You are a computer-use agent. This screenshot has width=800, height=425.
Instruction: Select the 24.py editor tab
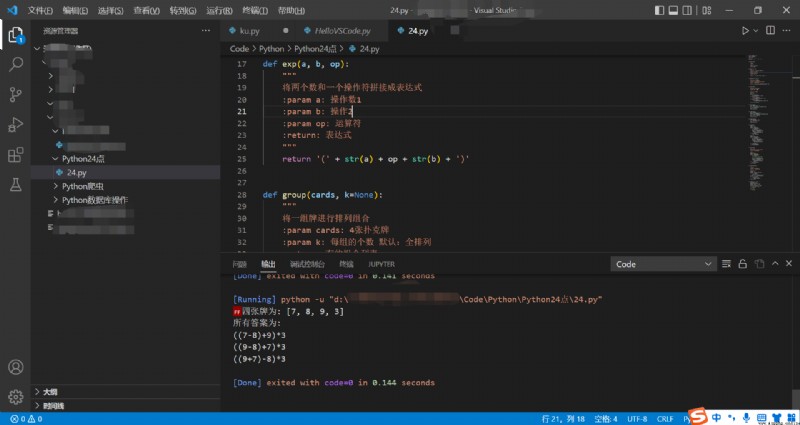coord(418,31)
